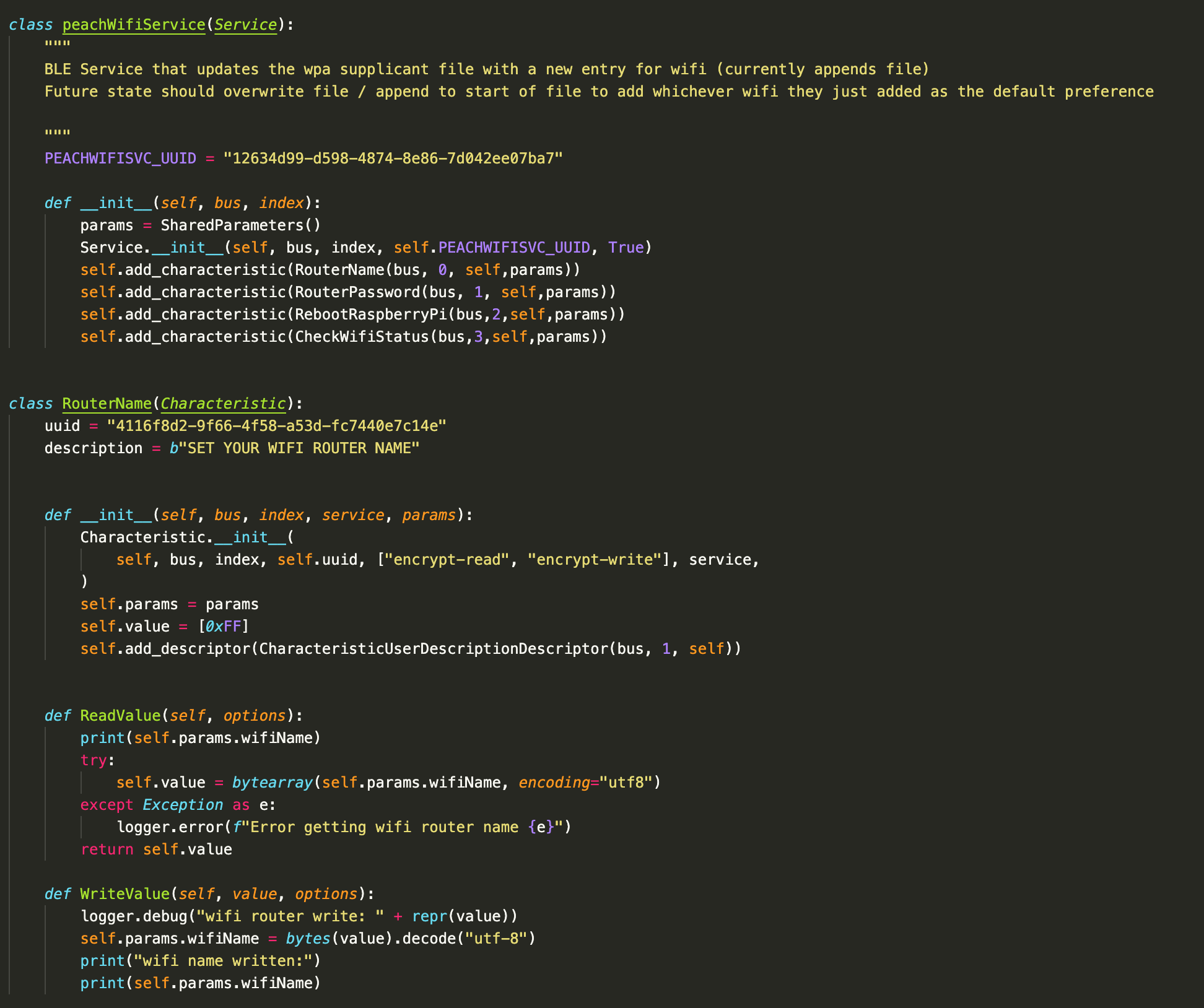The width and height of the screenshot is (1204, 1008).
Task: Click the ReadValue method name
Action: (120, 716)
